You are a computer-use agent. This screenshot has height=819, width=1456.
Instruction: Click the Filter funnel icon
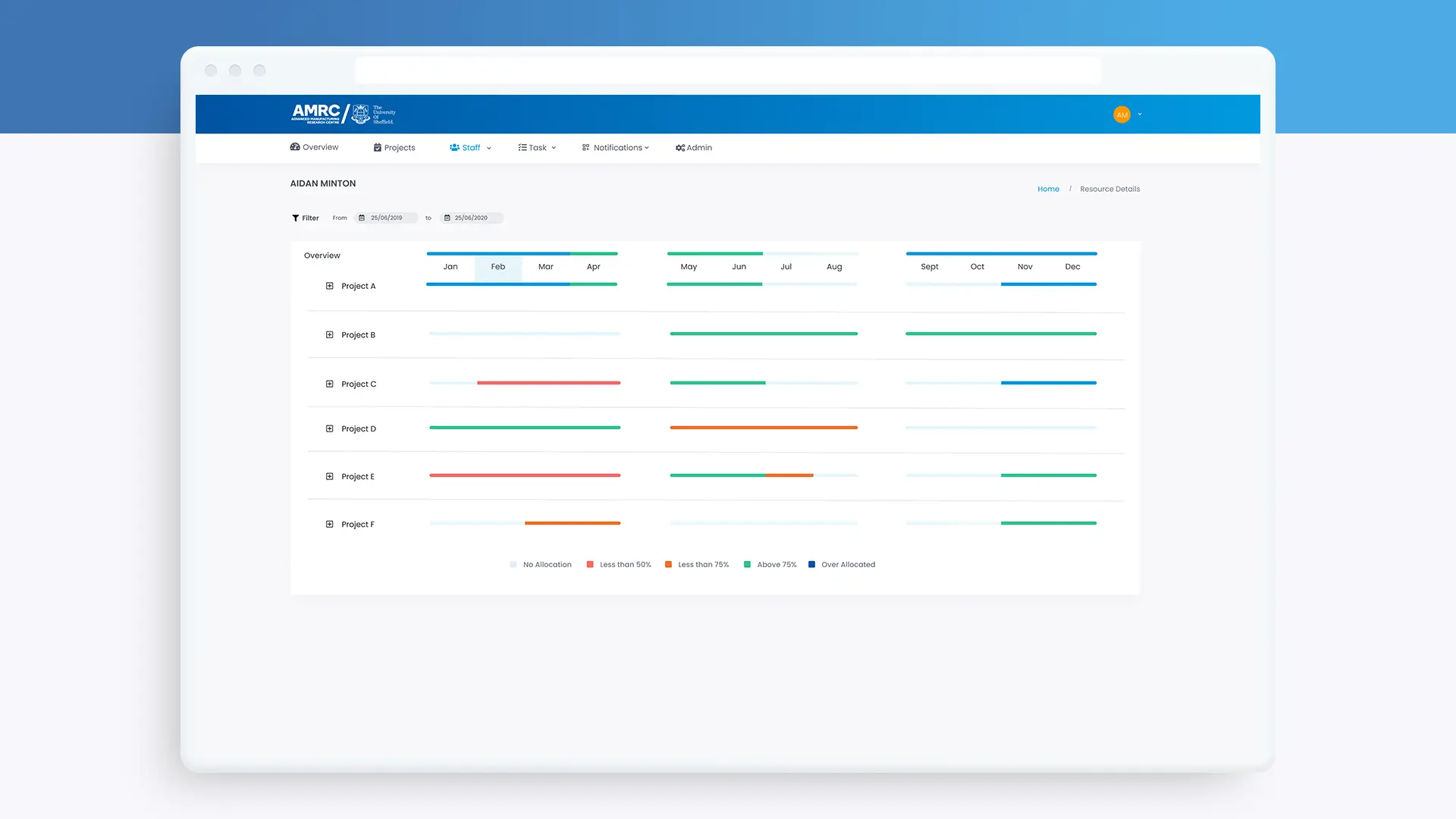(295, 218)
